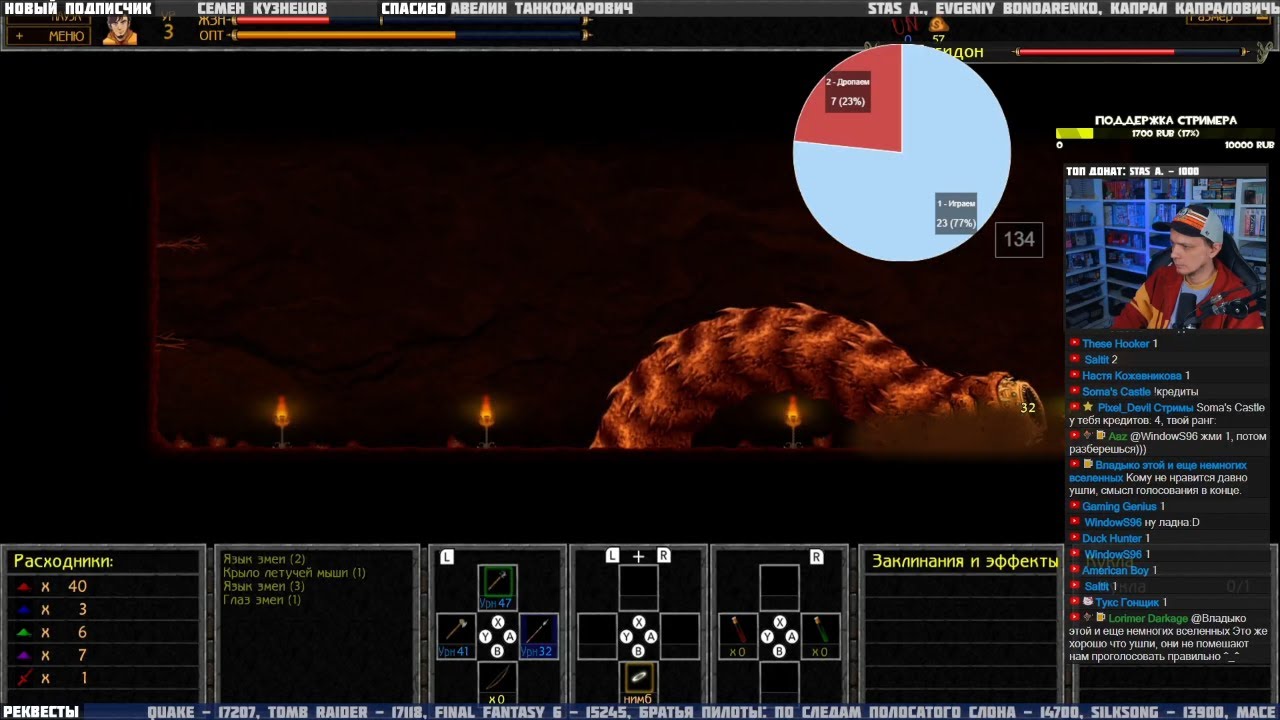
Task: Click the R shoulder button badge on items panel
Action: pyautogui.click(x=816, y=557)
